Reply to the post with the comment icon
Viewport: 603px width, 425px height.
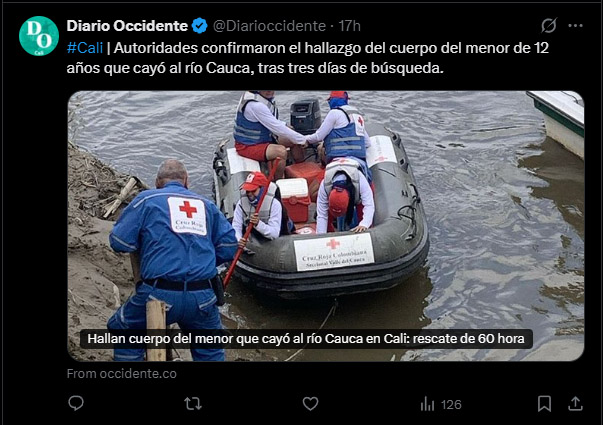76,403
